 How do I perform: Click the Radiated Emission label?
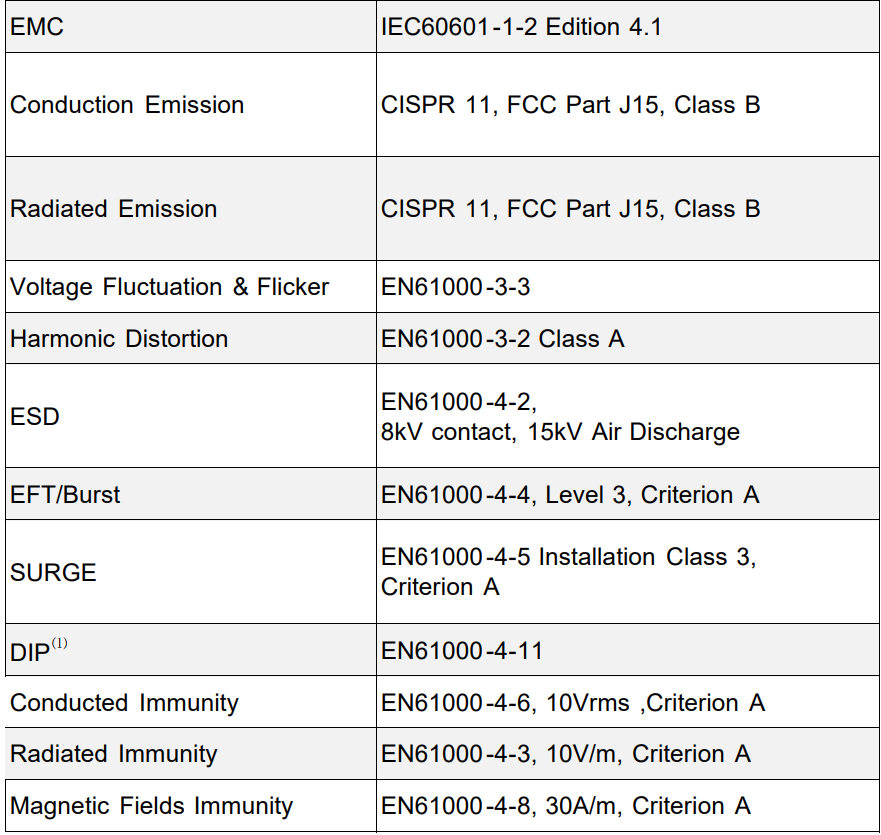[113, 209]
